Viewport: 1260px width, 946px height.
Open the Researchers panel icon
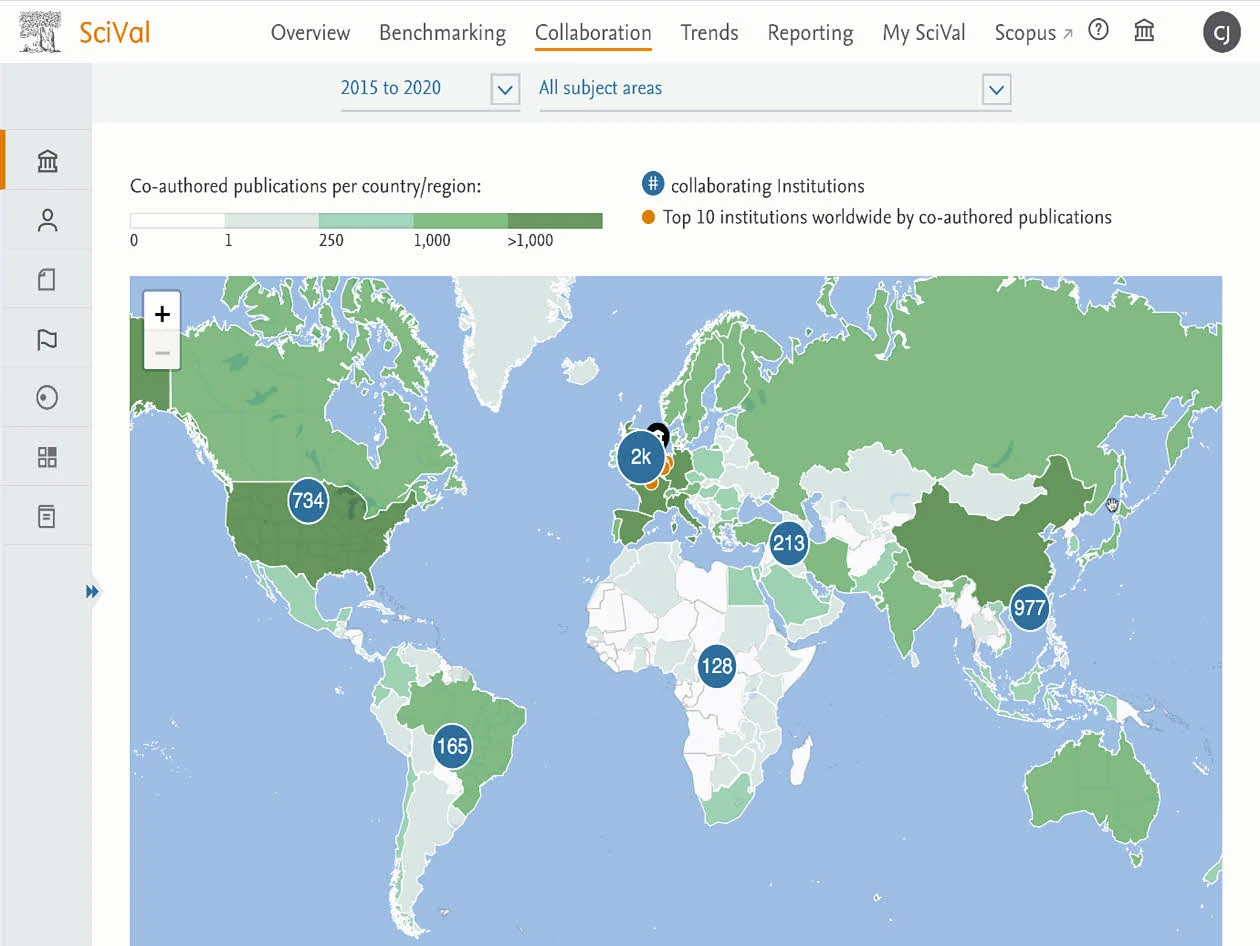(47, 219)
